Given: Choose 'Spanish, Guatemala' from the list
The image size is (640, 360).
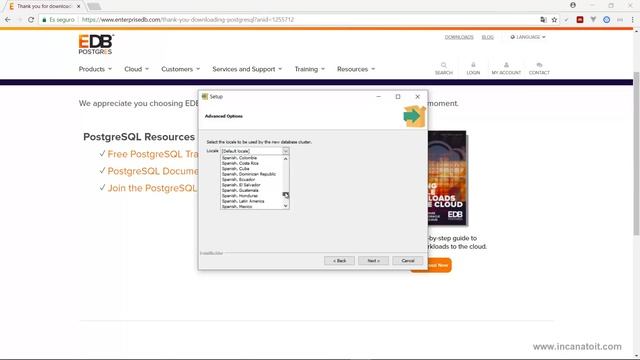Looking at the screenshot, I should [251, 190].
